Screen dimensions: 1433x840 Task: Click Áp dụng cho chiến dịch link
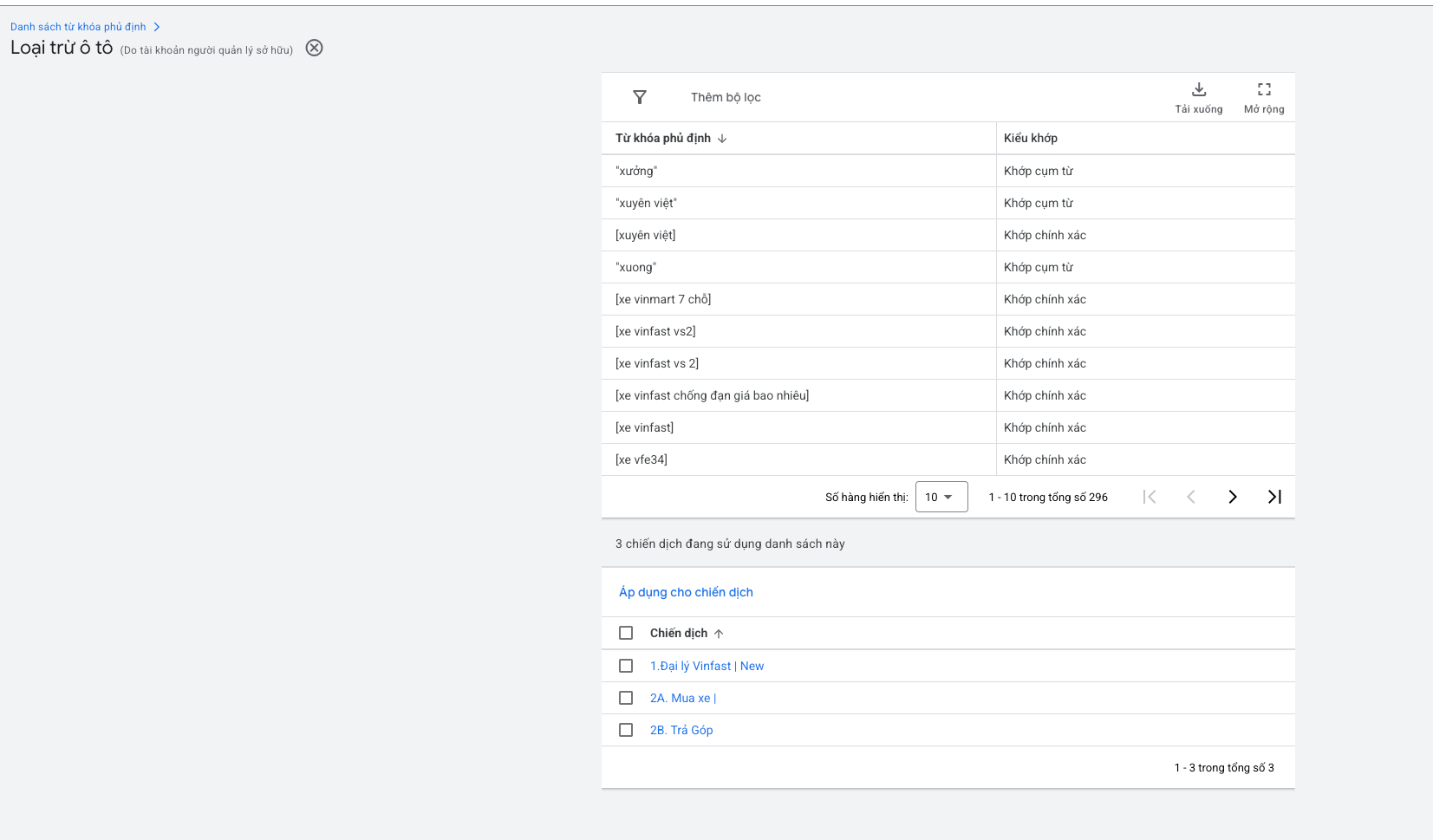(x=686, y=592)
